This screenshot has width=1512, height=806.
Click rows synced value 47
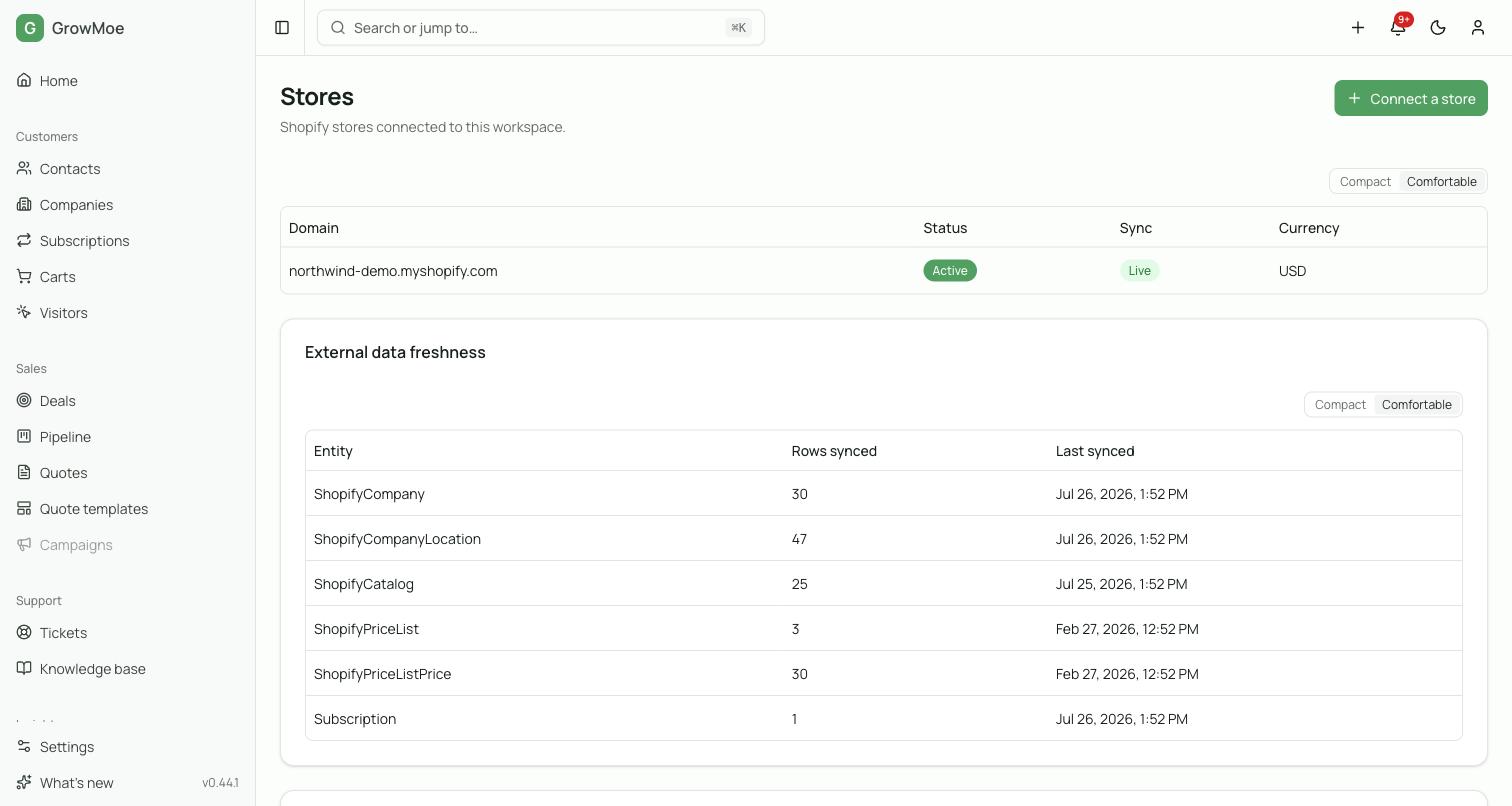pyautogui.click(x=799, y=539)
